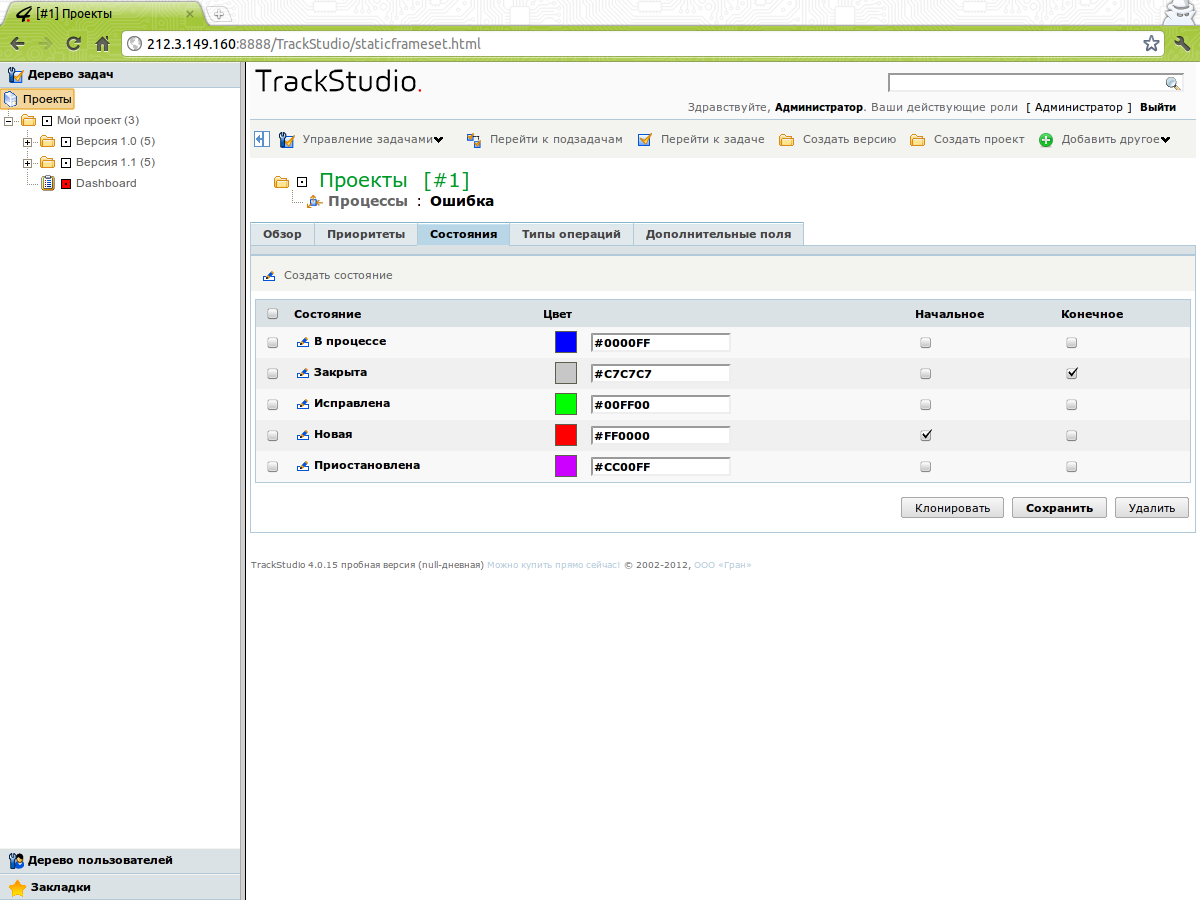
Task: Click the edit icon beside Закрыта
Action: click(303, 373)
